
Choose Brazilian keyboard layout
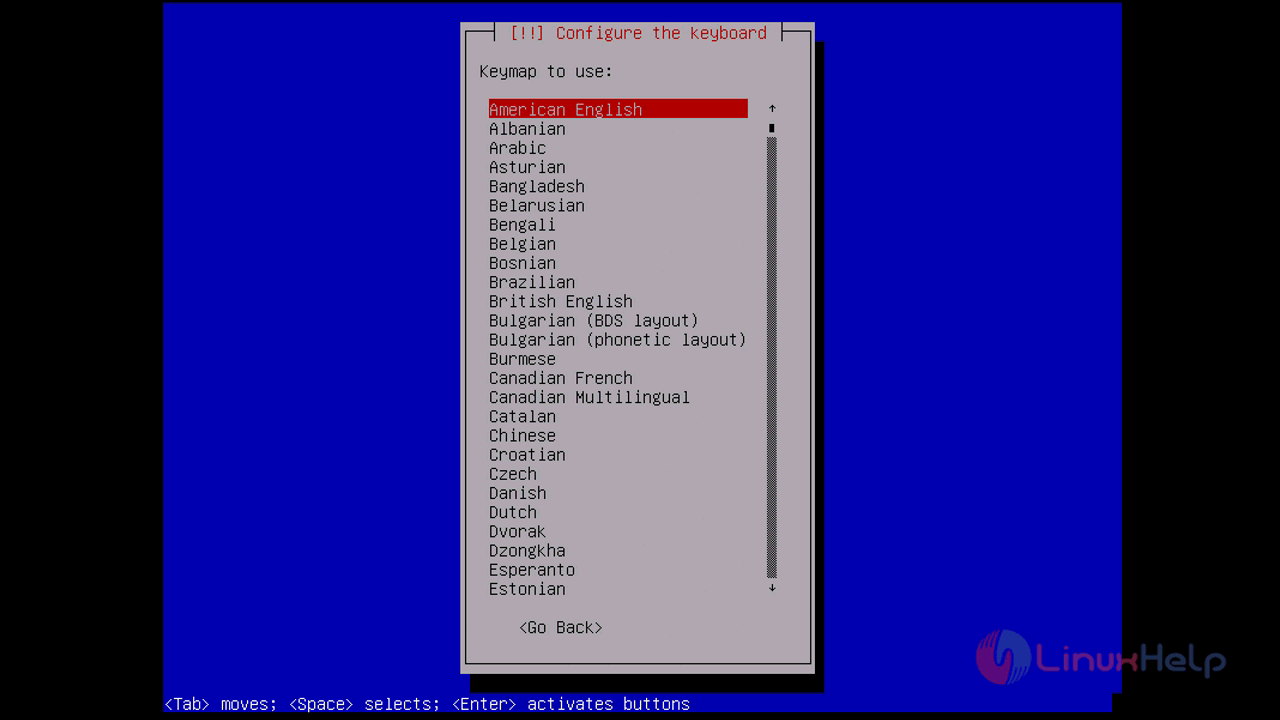532,282
